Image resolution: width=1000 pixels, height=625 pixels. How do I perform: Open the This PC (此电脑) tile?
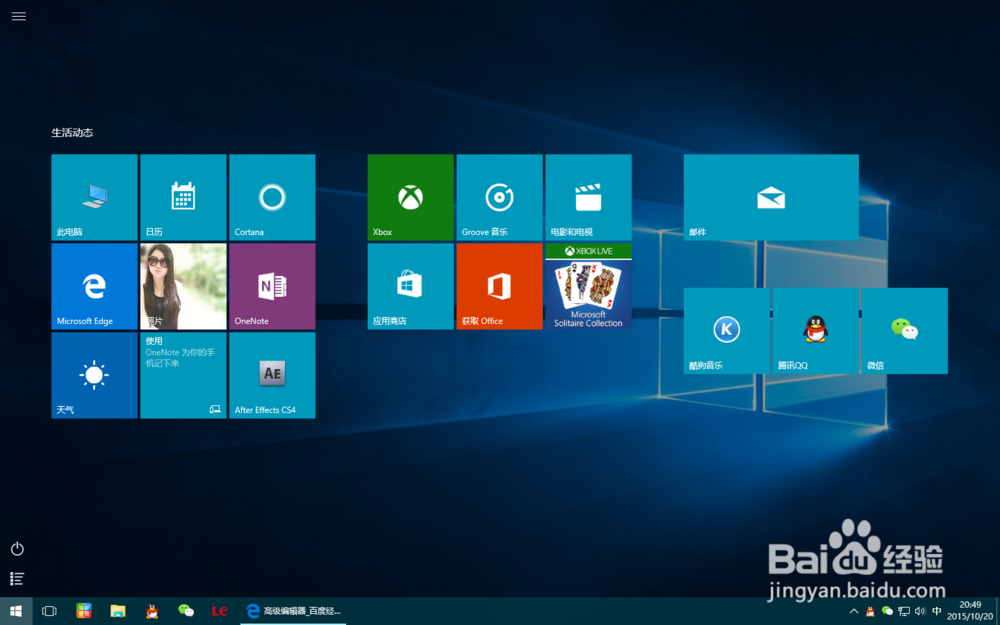[x=94, y=197]
